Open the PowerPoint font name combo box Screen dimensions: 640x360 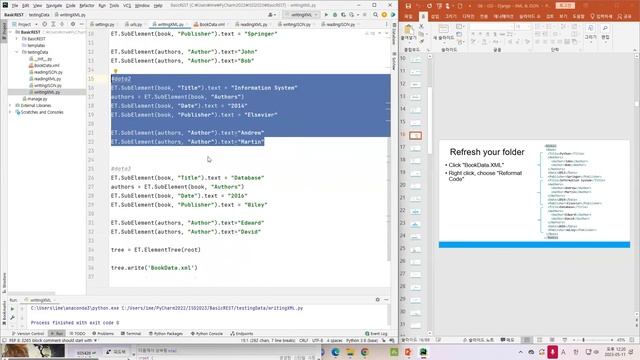(x=491, y=27)
